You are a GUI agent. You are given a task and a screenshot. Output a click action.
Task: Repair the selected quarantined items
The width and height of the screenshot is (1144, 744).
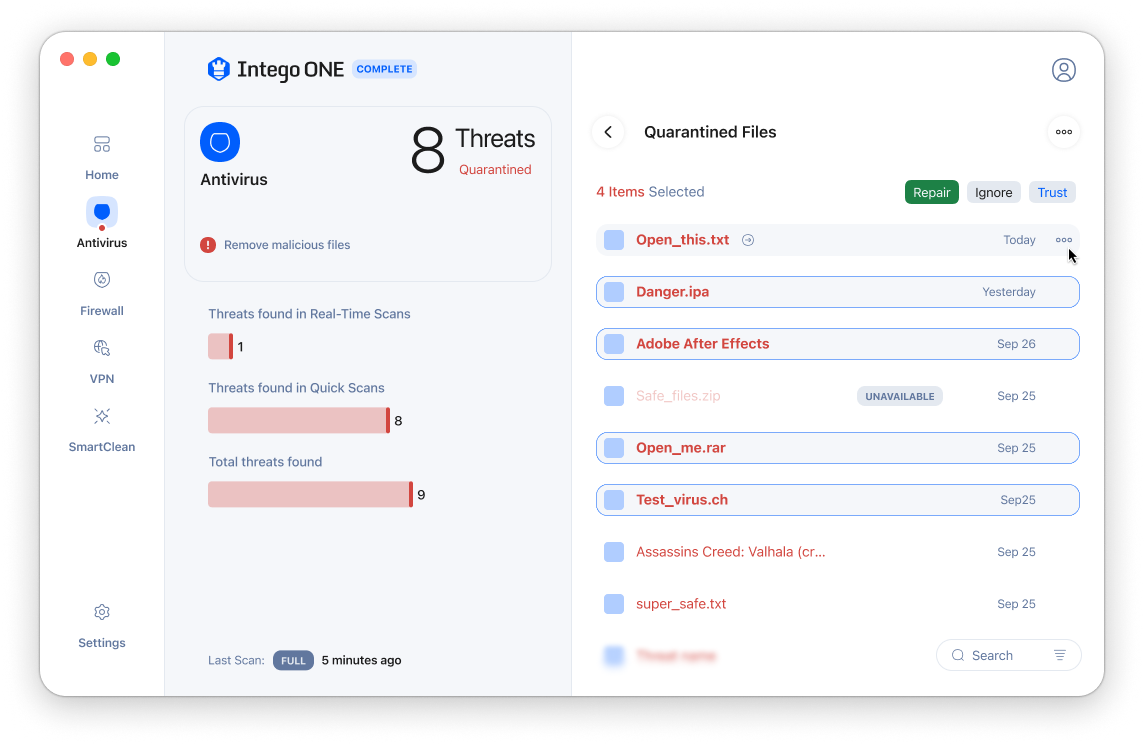click(x=932, y=193)
